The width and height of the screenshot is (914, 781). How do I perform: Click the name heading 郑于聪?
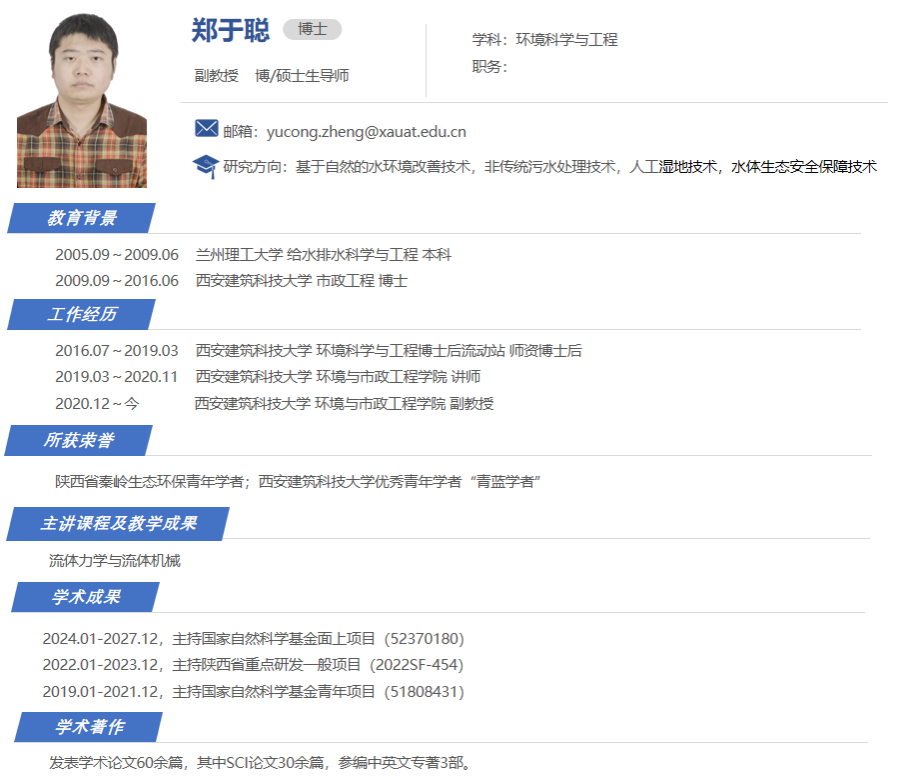click(x=230, y=31)
